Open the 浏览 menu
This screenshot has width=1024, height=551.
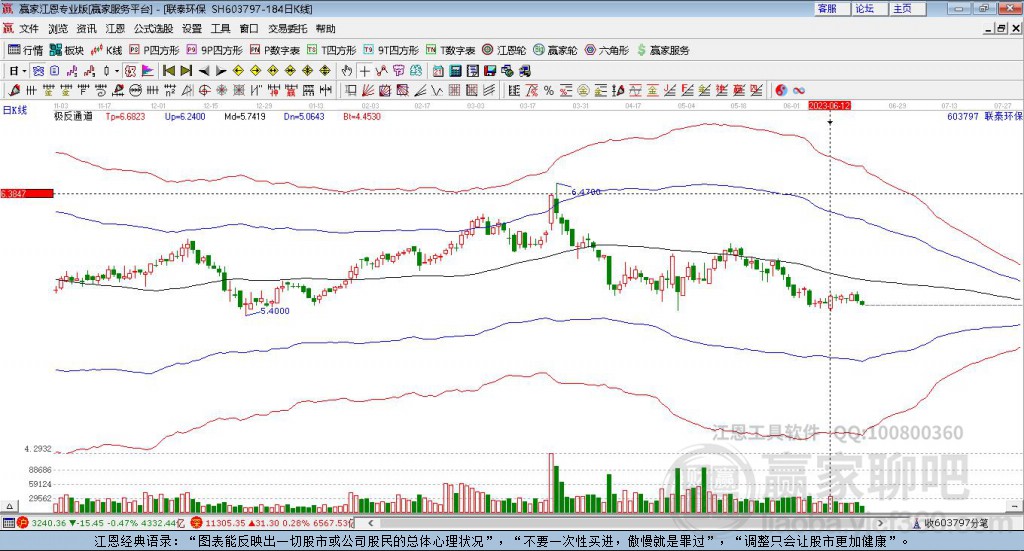pos(57,29)
